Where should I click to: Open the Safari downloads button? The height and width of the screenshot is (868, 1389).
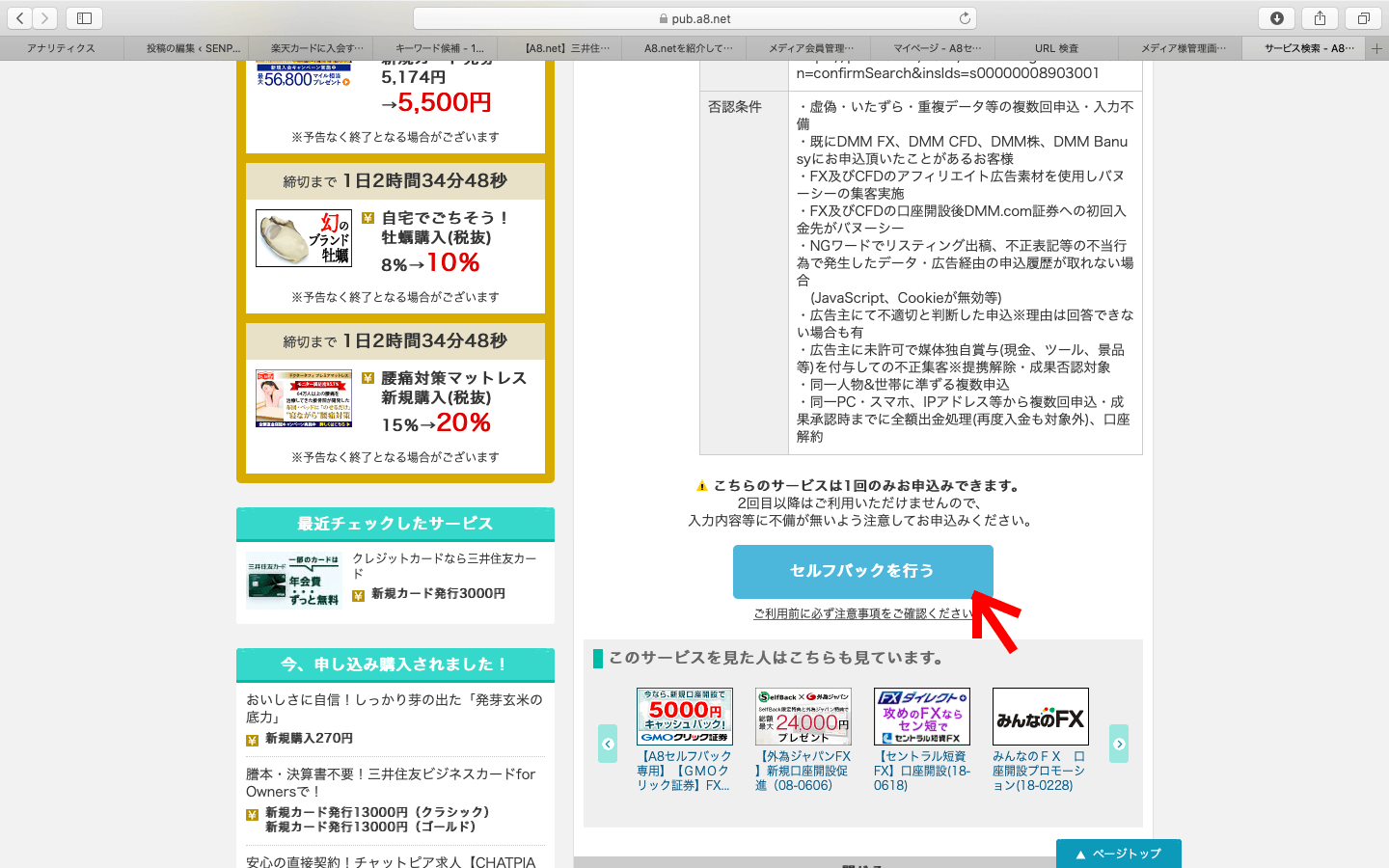point(1276,17)
